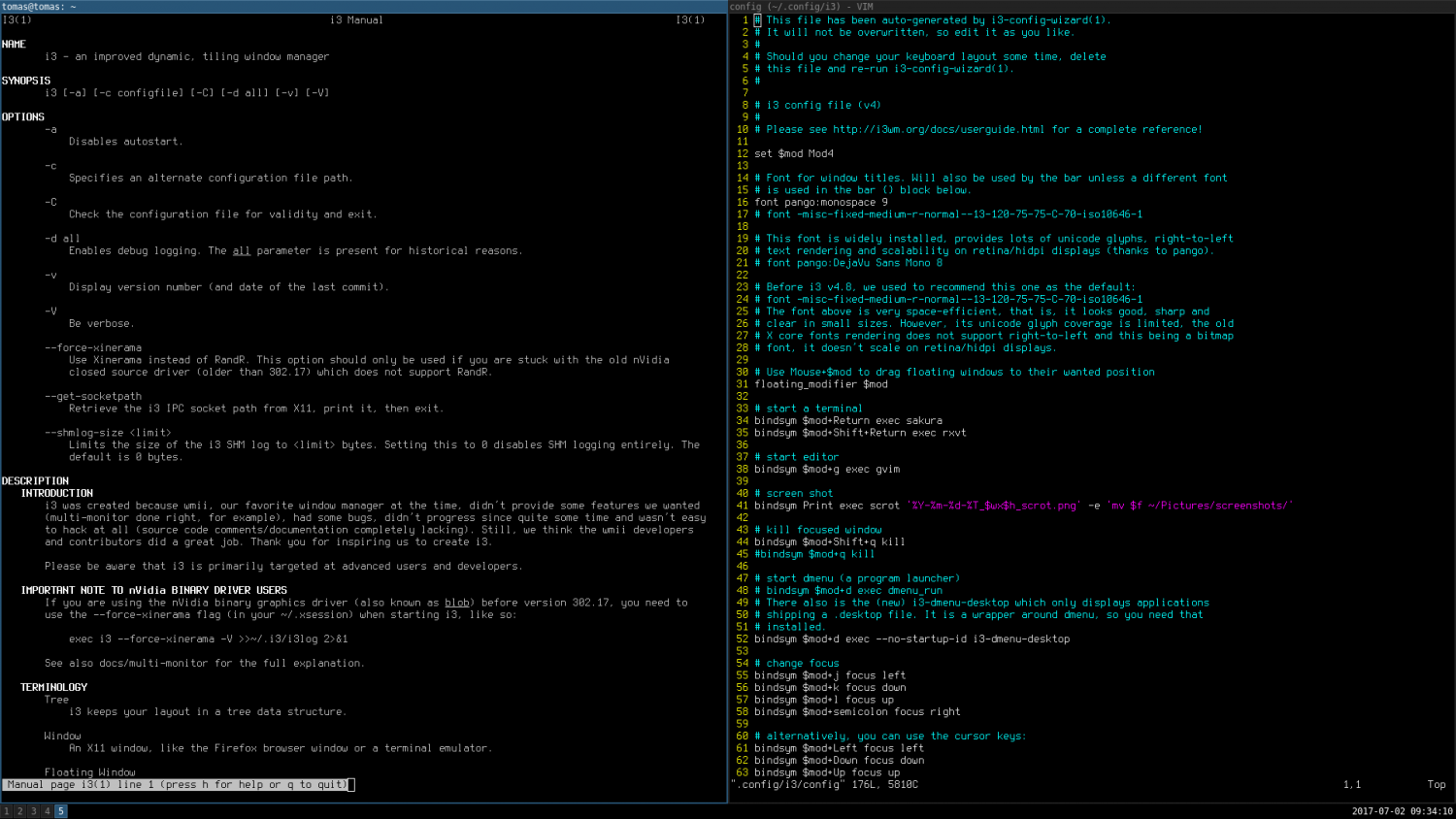The image size is (1456, 819).
Task: Click 'bindsym $mod+Shift+Return exec rxvt' line
Action: point(861,433)
